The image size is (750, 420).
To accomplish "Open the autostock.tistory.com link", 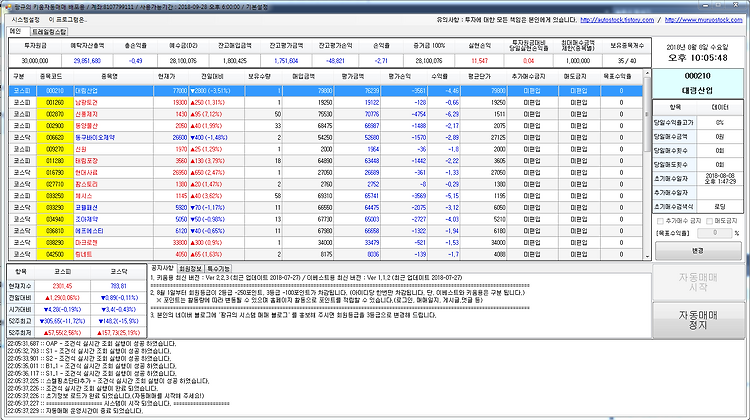I will pyautogui.click(x=617, y=20).
